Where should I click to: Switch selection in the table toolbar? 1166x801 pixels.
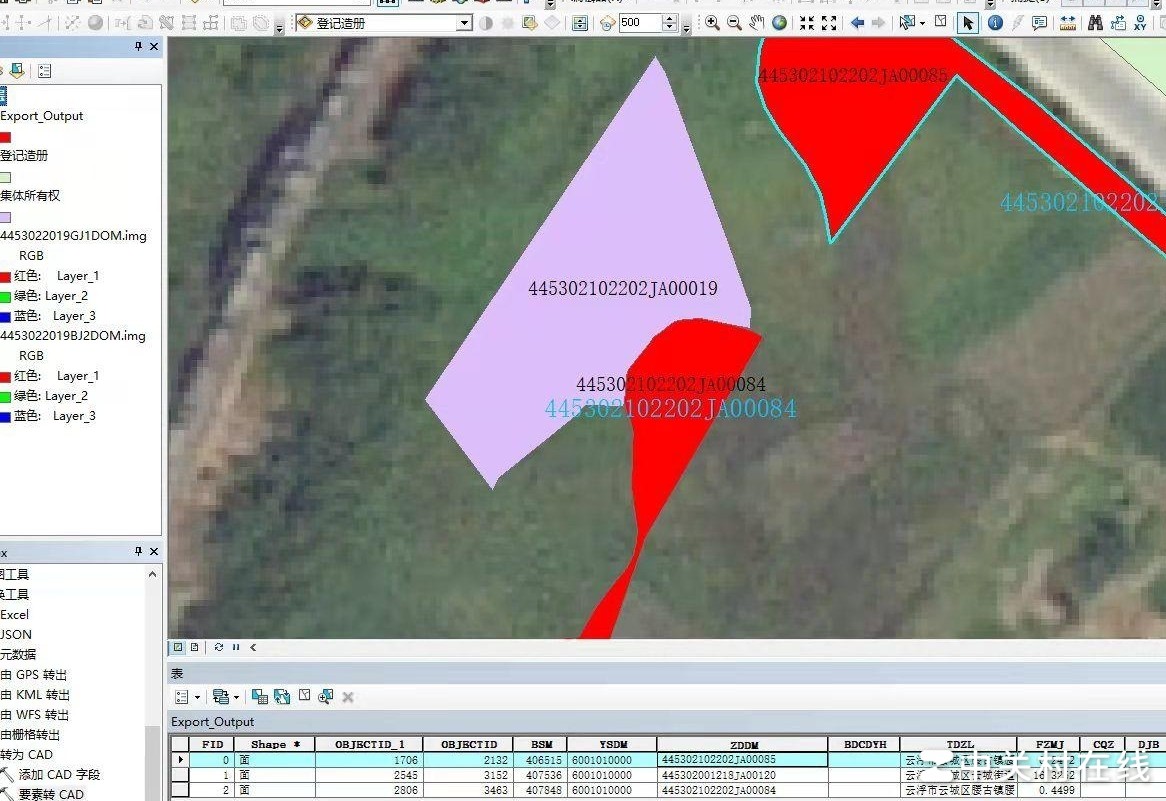[x=282, y=697]
